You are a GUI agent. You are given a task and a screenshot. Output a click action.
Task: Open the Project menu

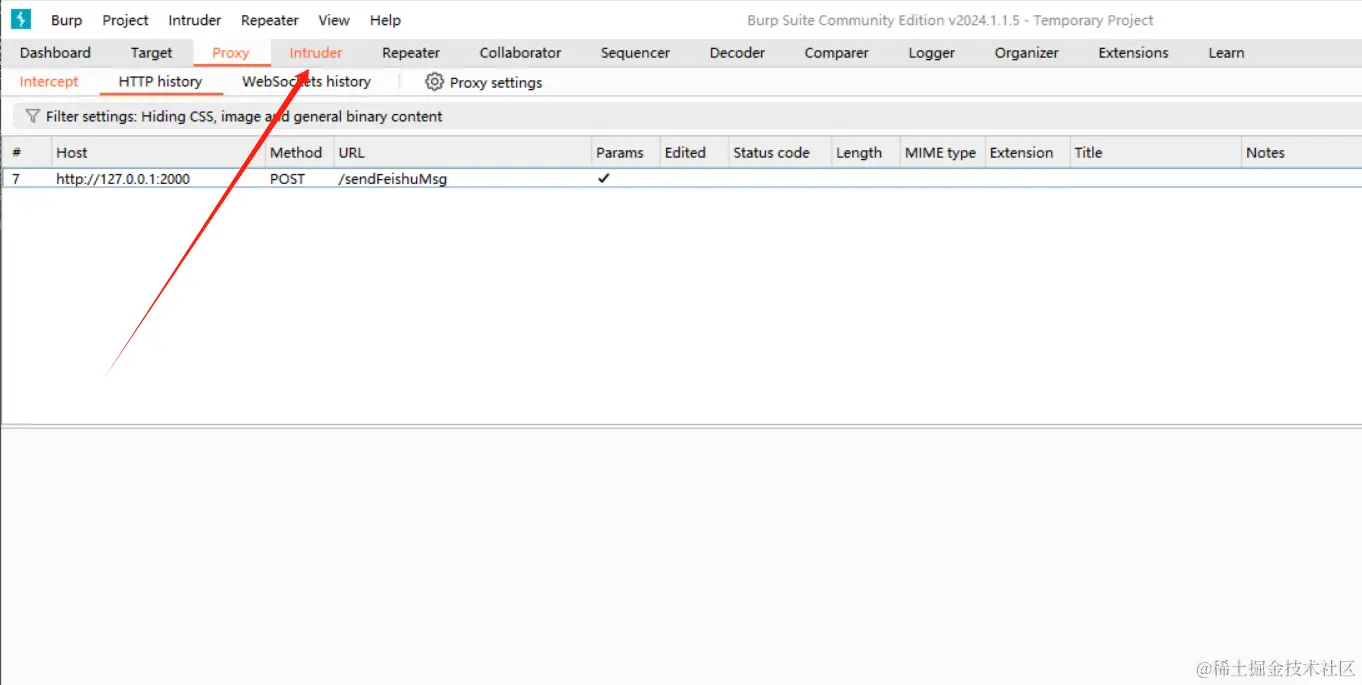click(x=125, y=20)
